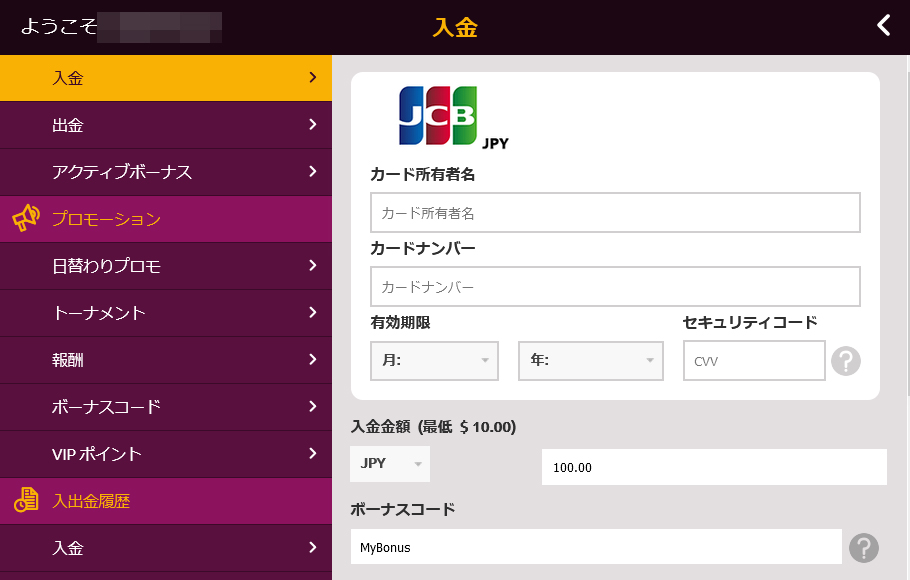
Task: Open 入金 under the 入出金履歴 section
Action: [x=166, y=548]
